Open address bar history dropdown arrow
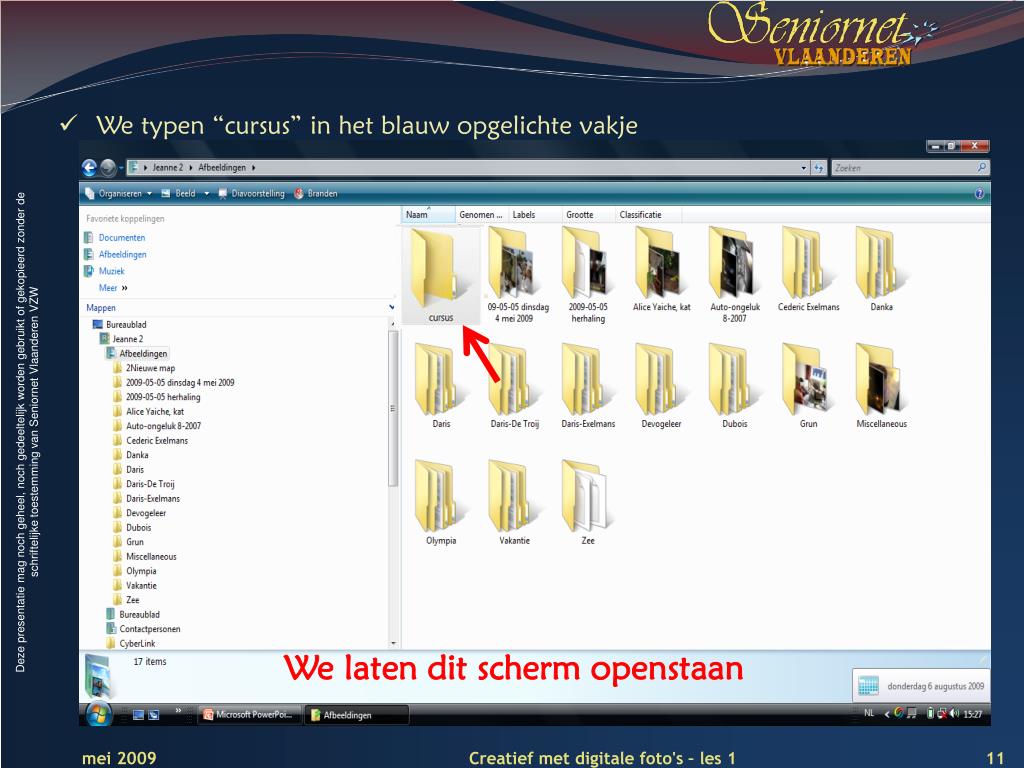1024x768 pixels. coord(803,168)
